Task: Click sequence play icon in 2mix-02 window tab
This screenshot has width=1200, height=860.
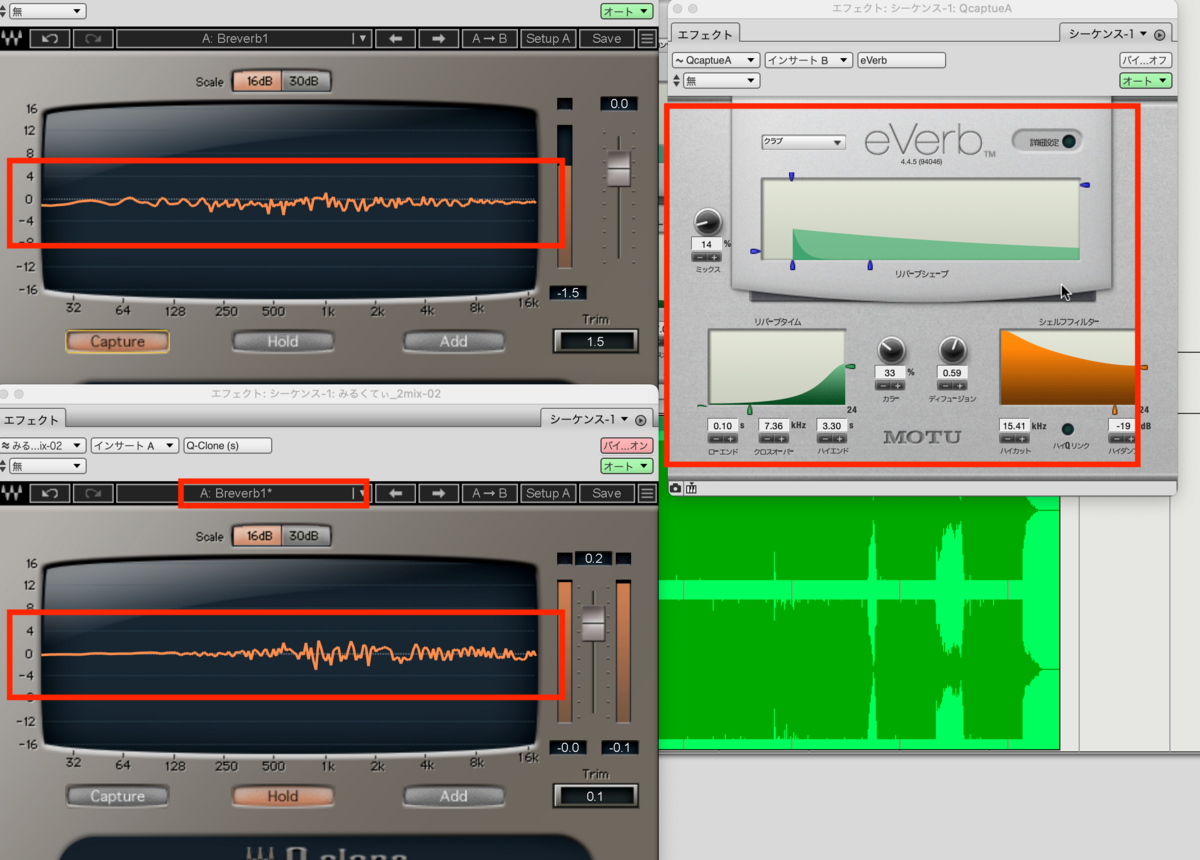Action: (x=641, y=420)
